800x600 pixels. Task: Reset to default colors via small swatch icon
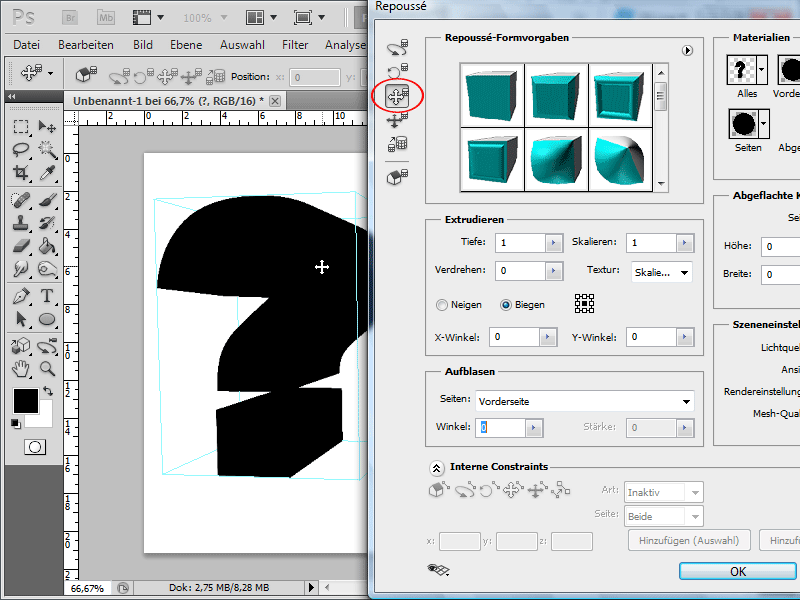tap(15, 423)
